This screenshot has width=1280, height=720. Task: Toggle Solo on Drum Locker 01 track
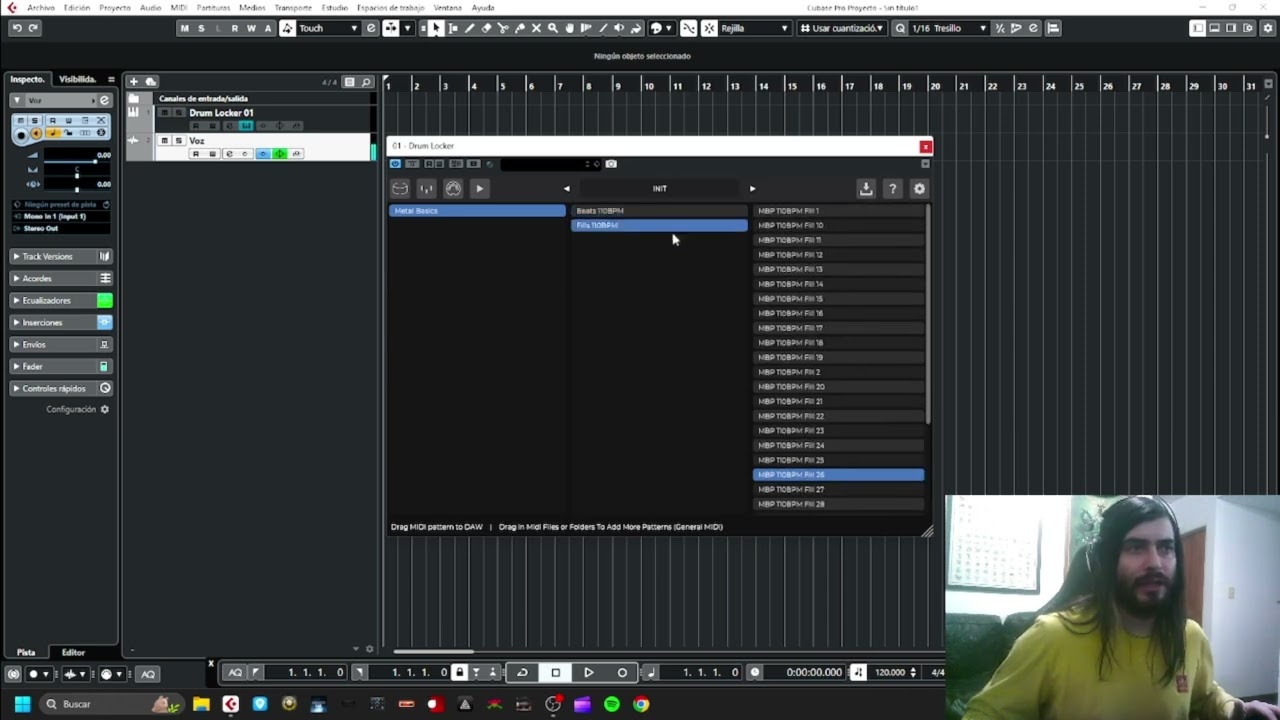[x=178, y=113]
